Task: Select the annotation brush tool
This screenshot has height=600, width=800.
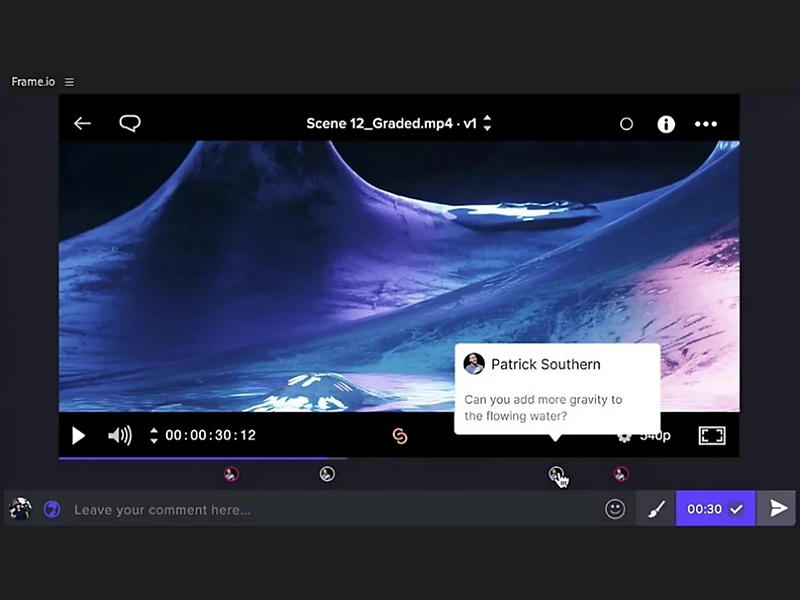Action: [x=656, y=508]
